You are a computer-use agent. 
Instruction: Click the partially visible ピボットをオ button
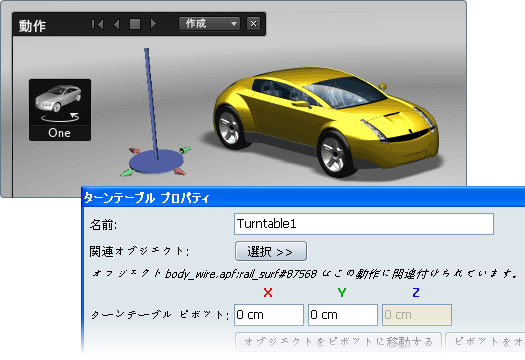[485, 342]
